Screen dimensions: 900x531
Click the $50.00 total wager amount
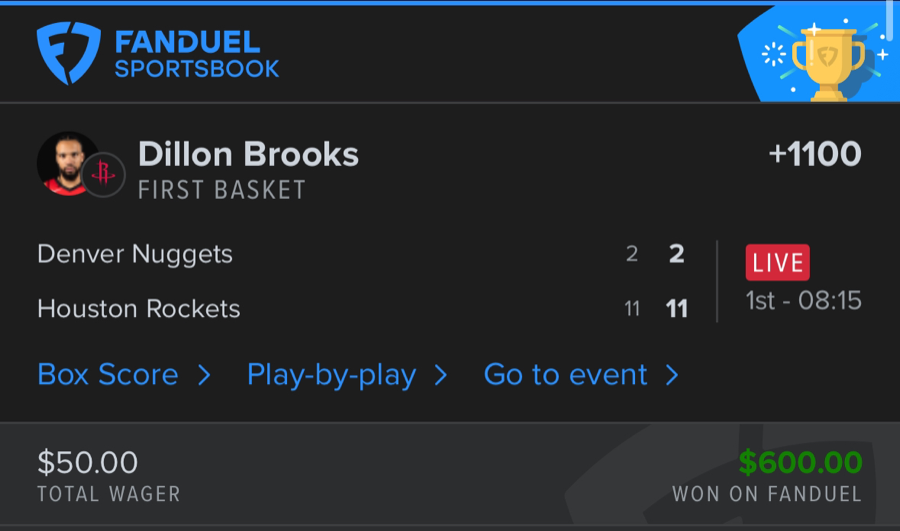[88, 463]
